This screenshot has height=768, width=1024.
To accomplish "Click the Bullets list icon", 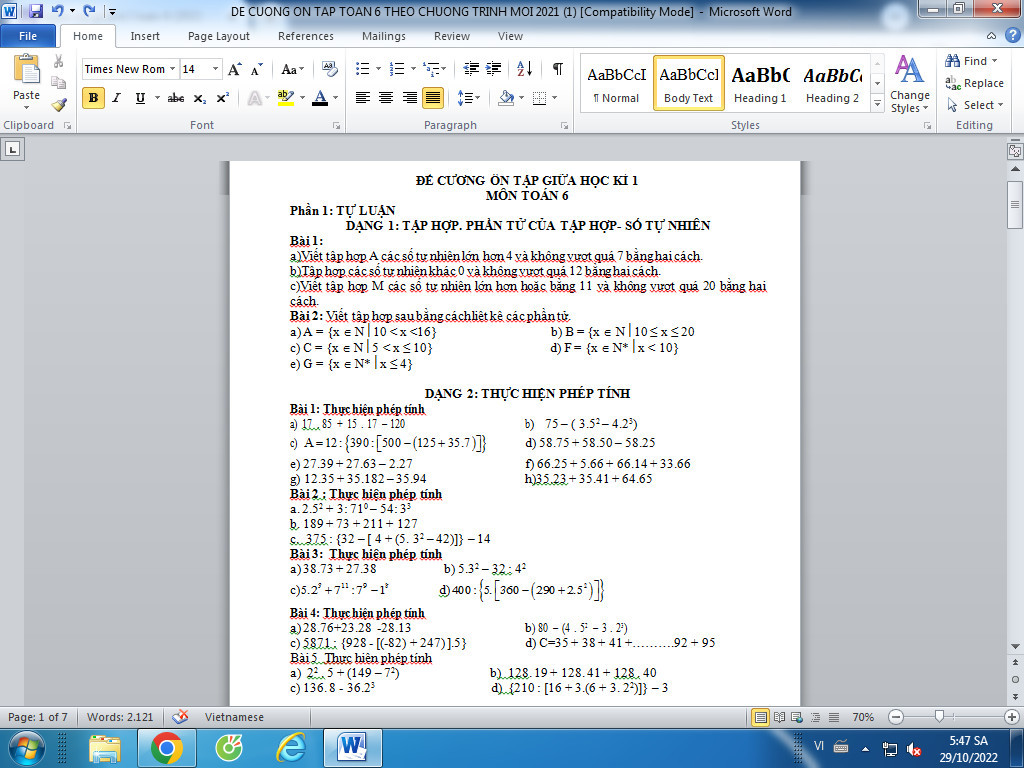I will [x=362, y=69].
